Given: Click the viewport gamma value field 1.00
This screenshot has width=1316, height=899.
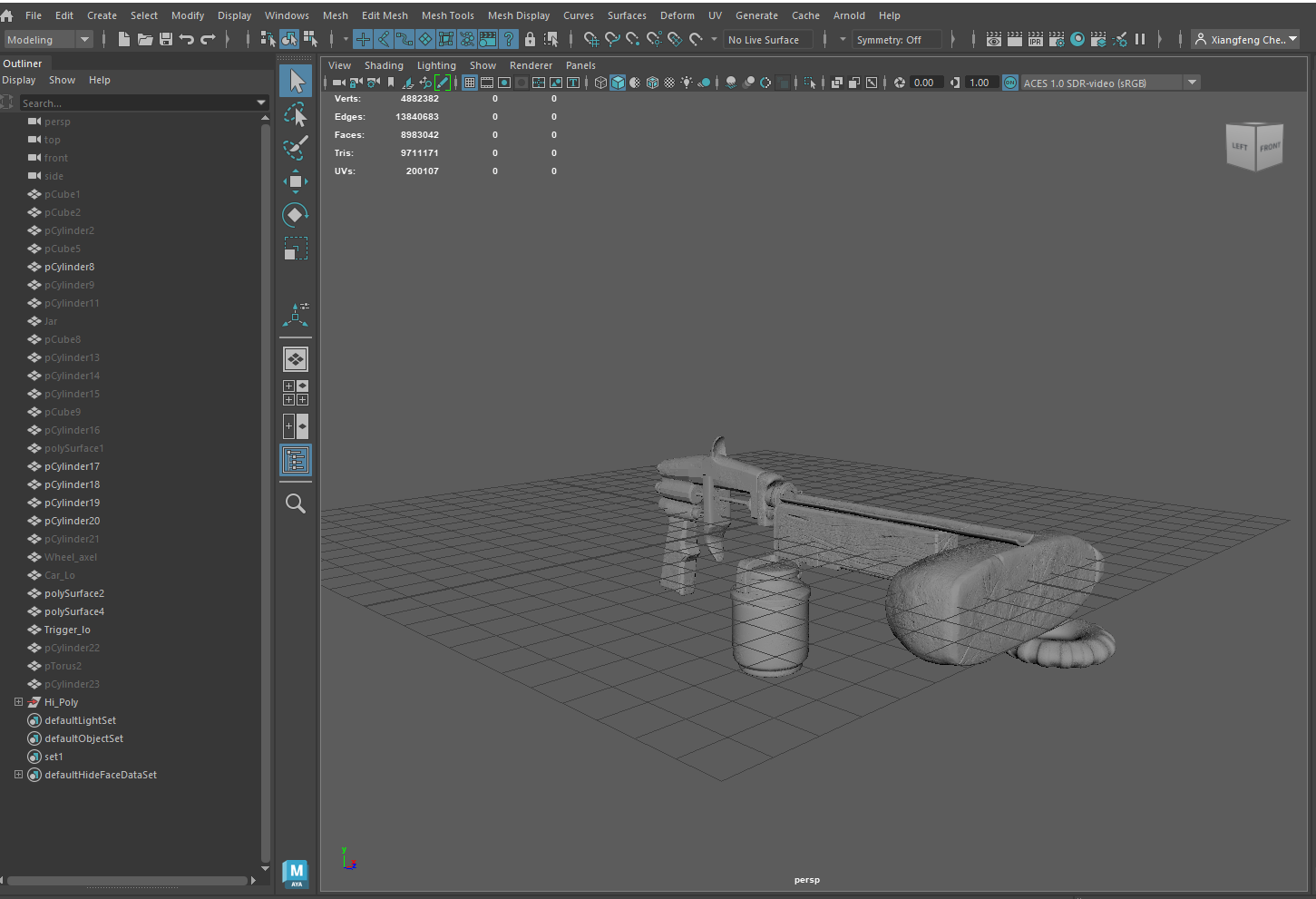Looking at the screenshot, I should point(981,83).
